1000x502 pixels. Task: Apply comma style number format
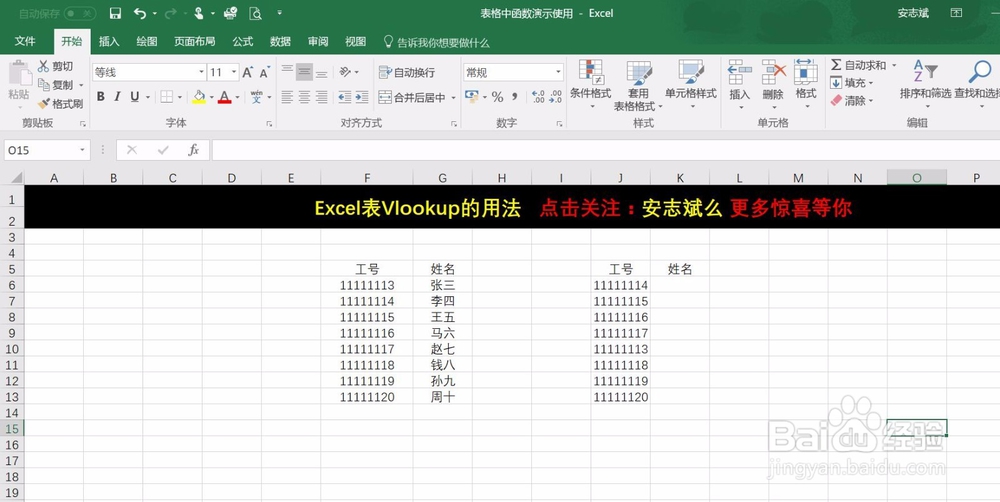[x=515, y=97]
